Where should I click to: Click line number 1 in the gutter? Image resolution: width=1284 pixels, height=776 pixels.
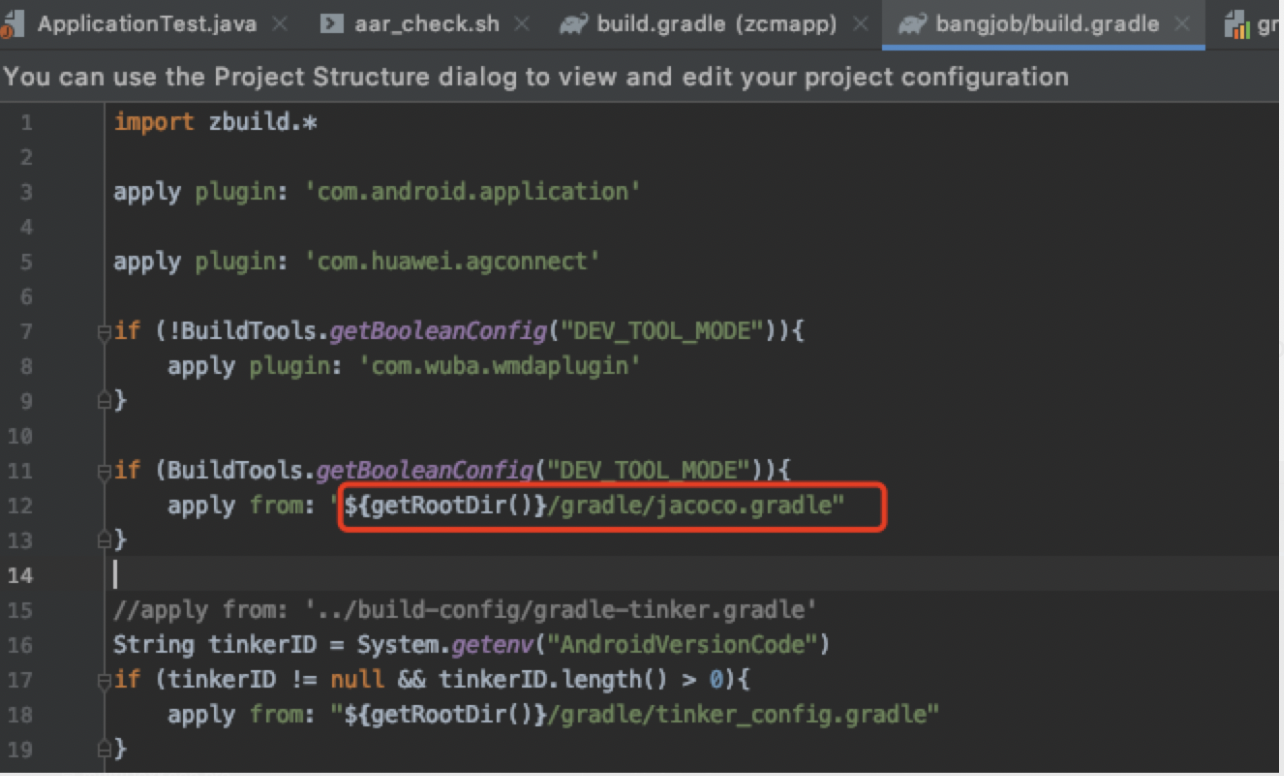point(26,123)
